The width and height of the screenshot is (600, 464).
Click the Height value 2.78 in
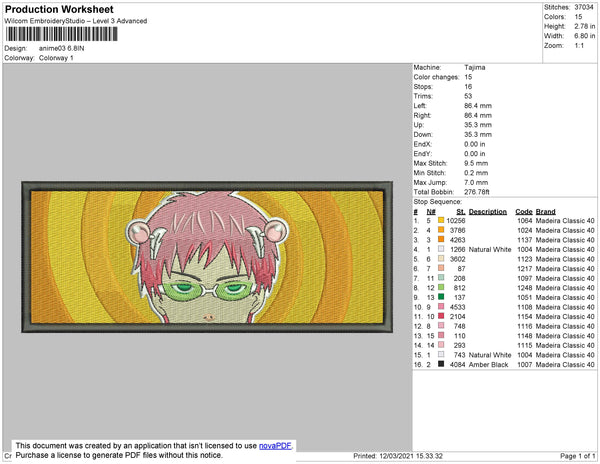point(584,26)
